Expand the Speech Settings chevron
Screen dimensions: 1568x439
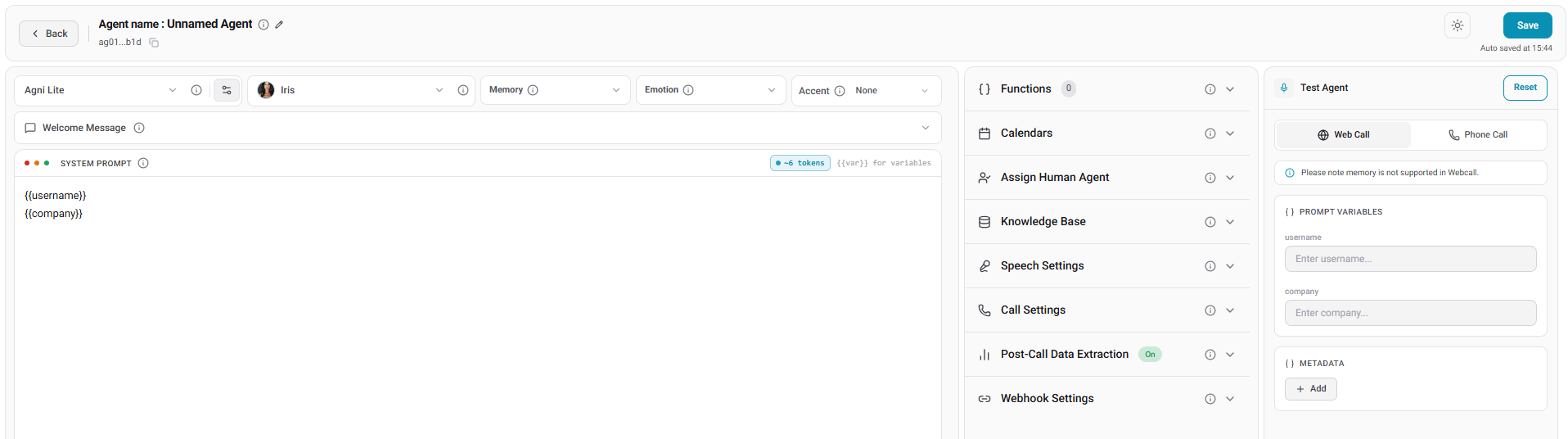point(1230,266)
